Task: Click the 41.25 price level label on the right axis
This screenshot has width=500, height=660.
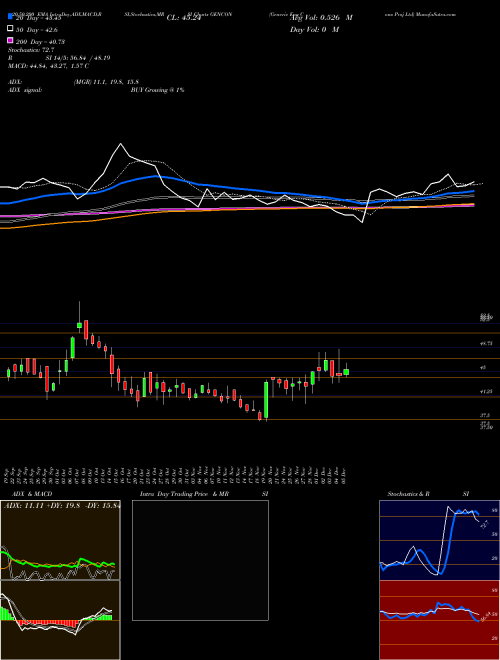Action: (x=486, y=391)
